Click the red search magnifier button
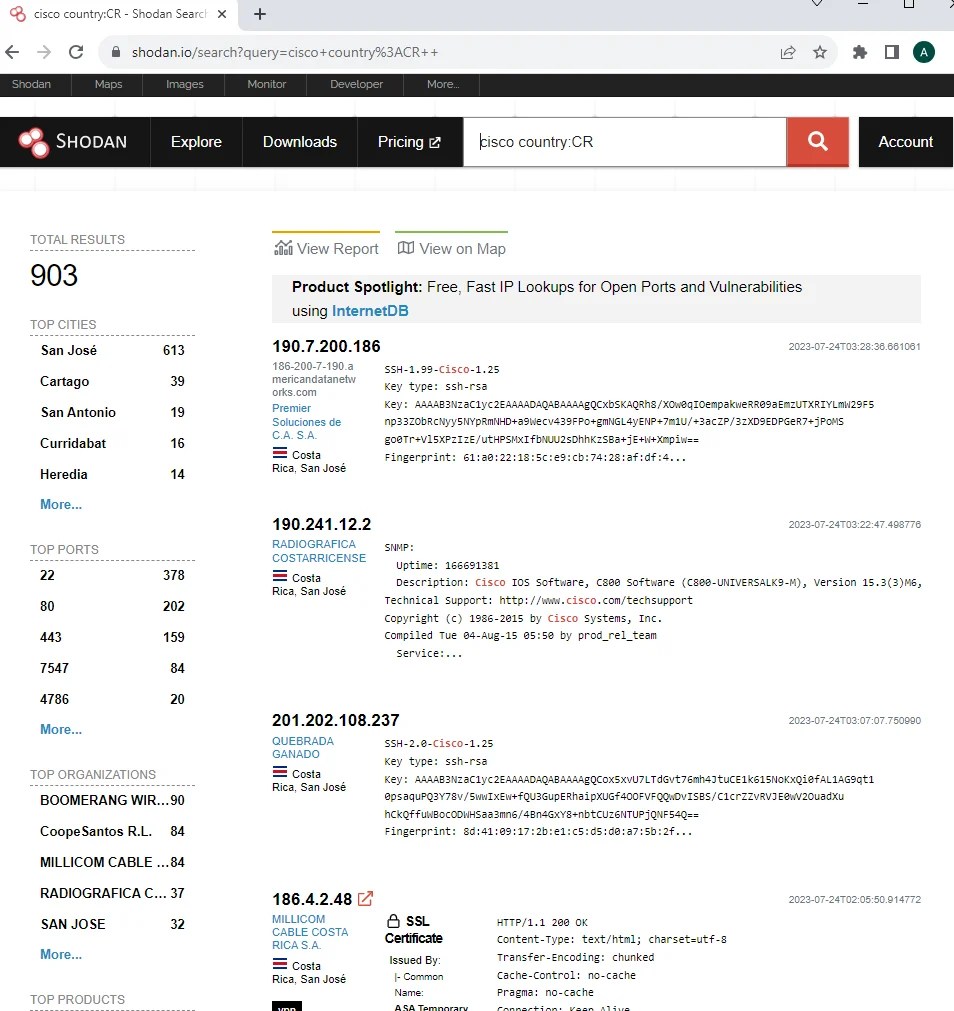The image size is (954, 1011). [x=817, y=142]
